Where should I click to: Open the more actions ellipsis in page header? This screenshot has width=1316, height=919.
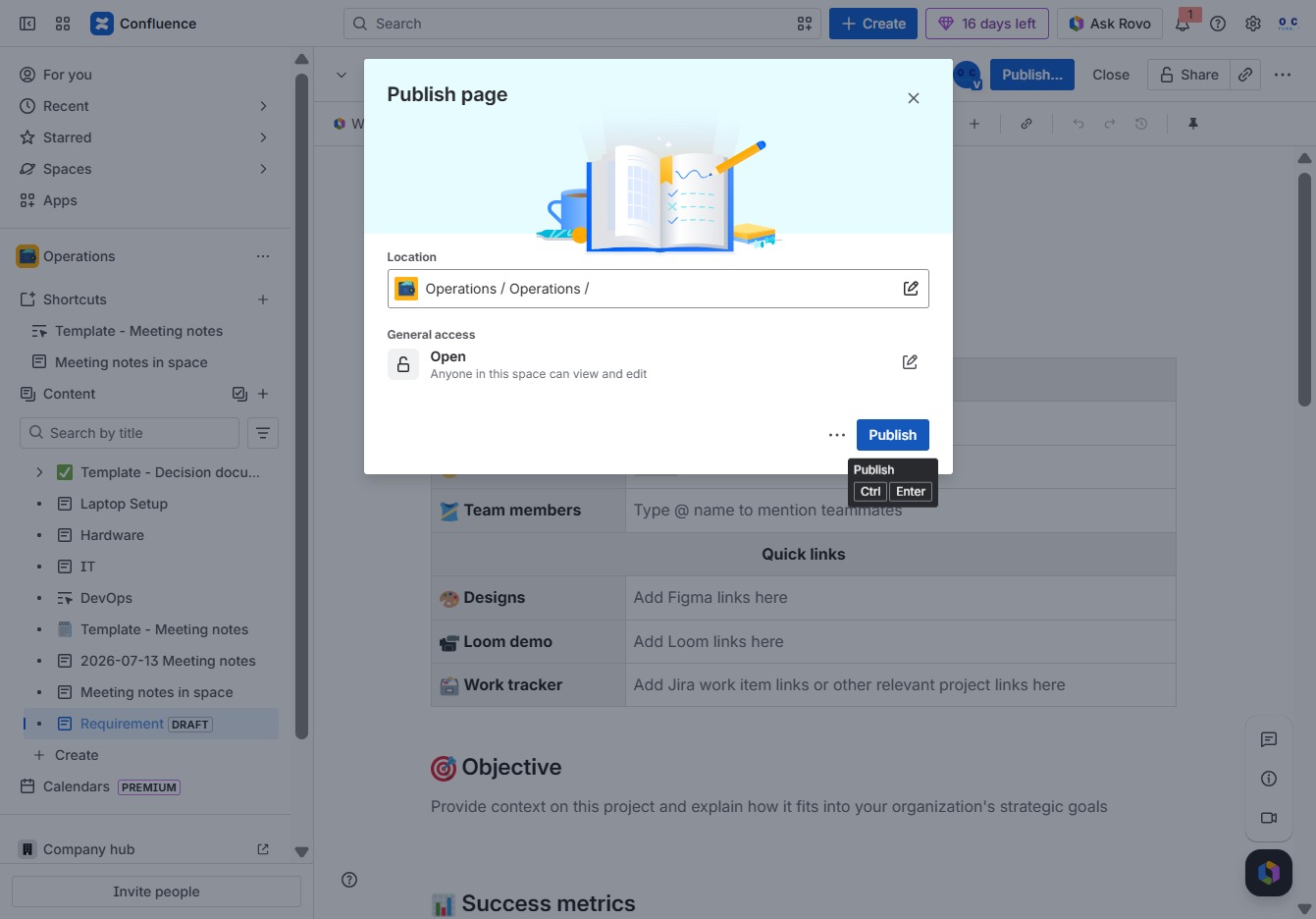tap(1283, 75)
